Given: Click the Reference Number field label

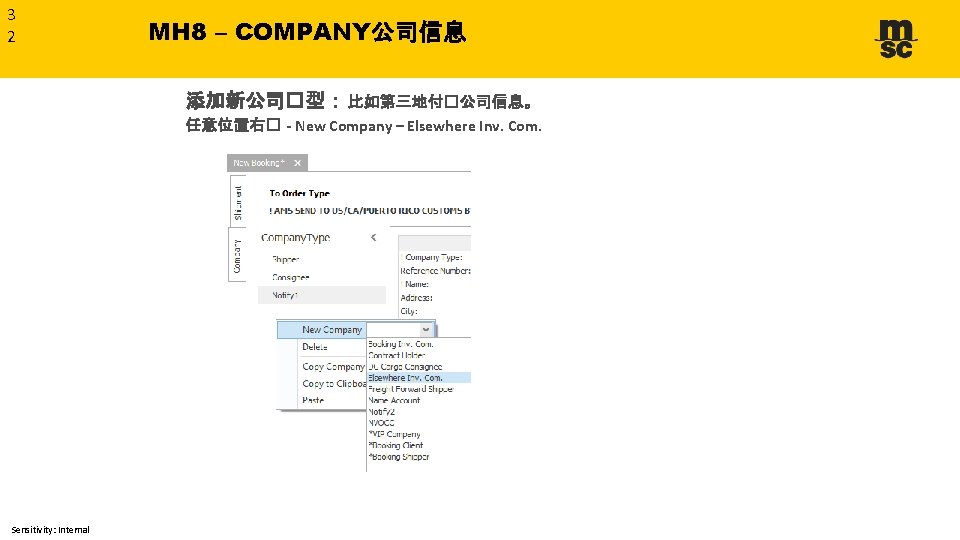Looking at the screenshot, I should pos(435,271).
